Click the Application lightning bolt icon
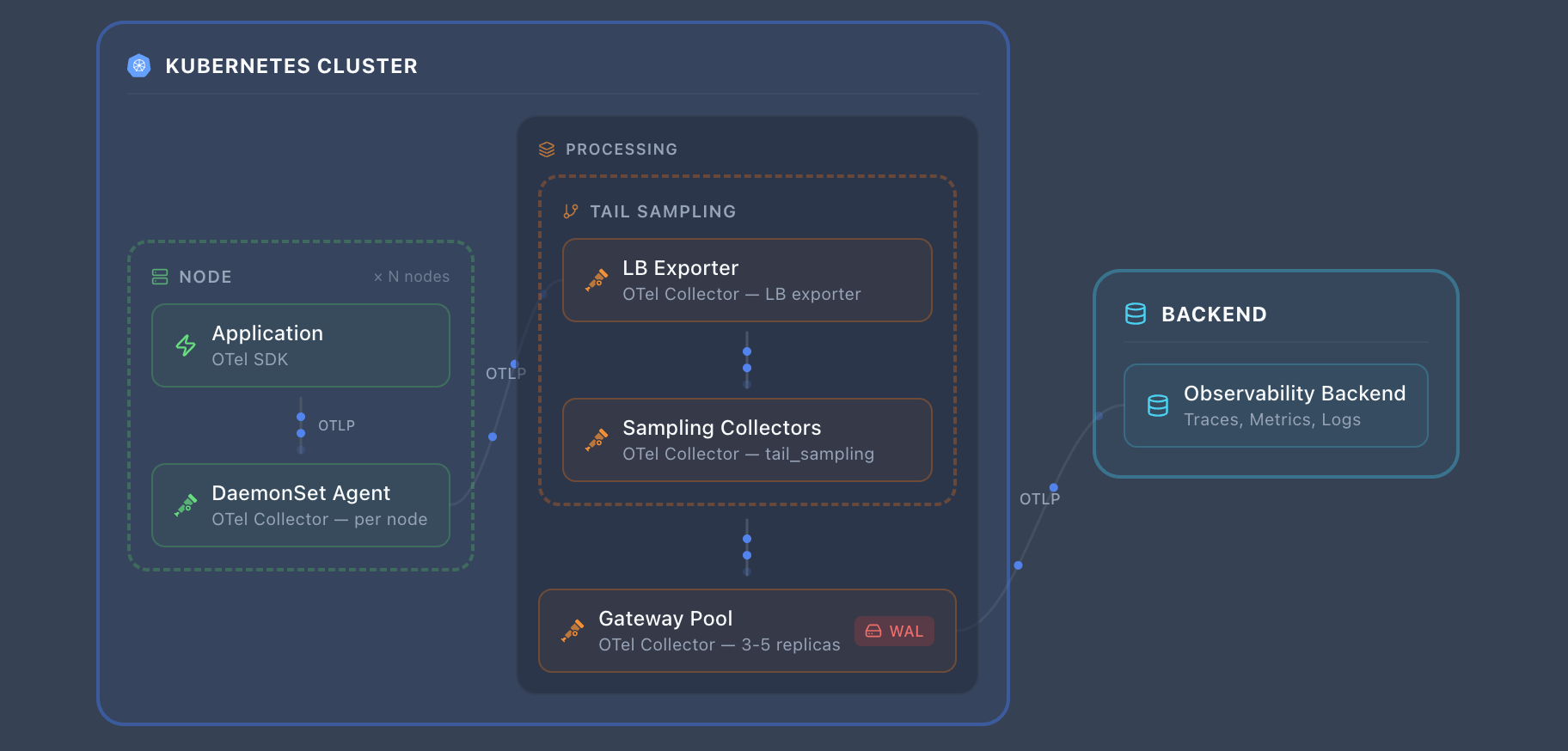Viewport: 1568px width, 751px height. pyautogui.click(x=186, y=345)
